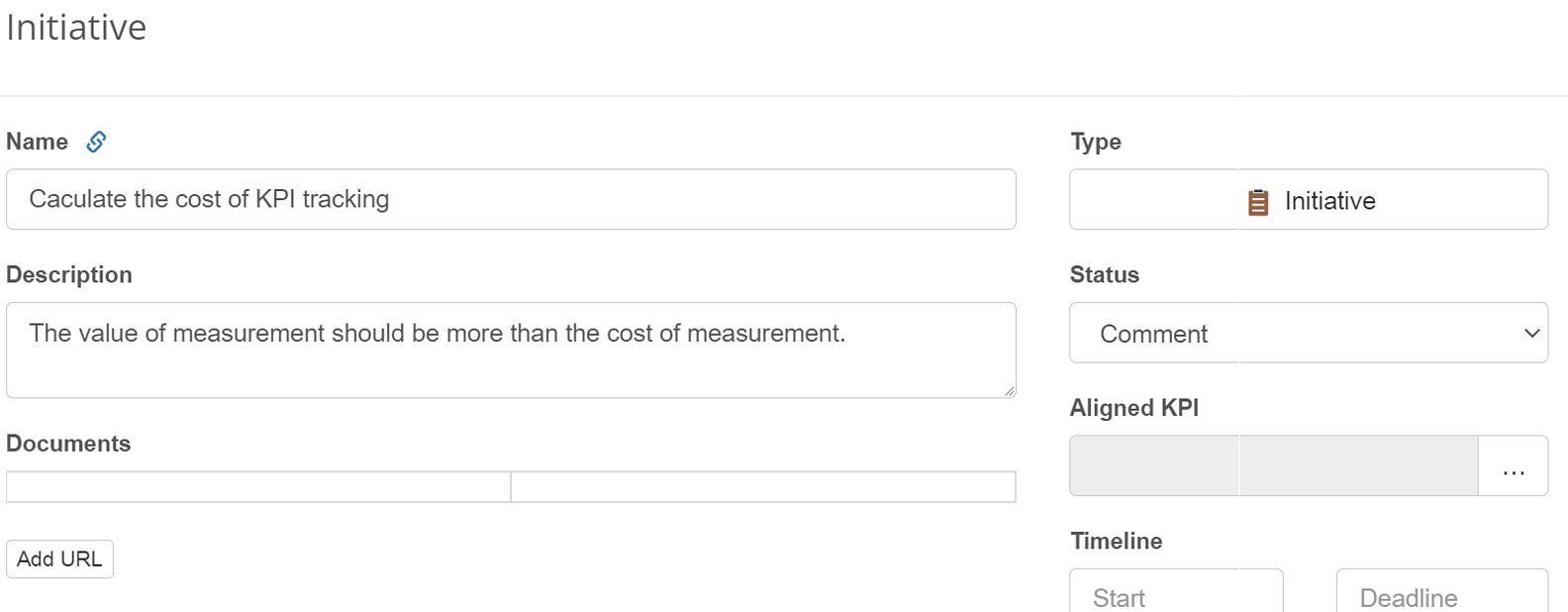
Task: Open the Status dropdown arrow
Action: coord(1529,334)
